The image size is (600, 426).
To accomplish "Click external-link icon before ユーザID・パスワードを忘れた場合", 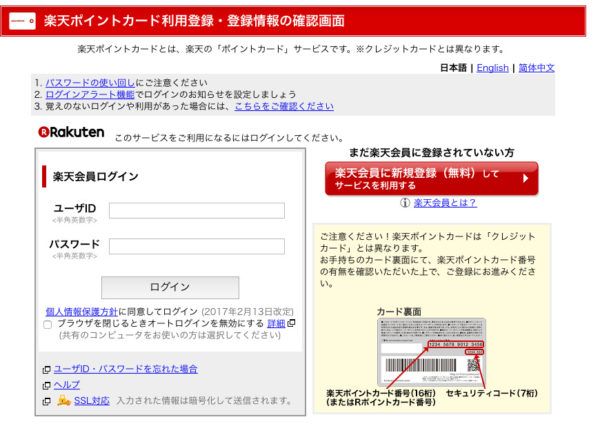I will point(46,369).
